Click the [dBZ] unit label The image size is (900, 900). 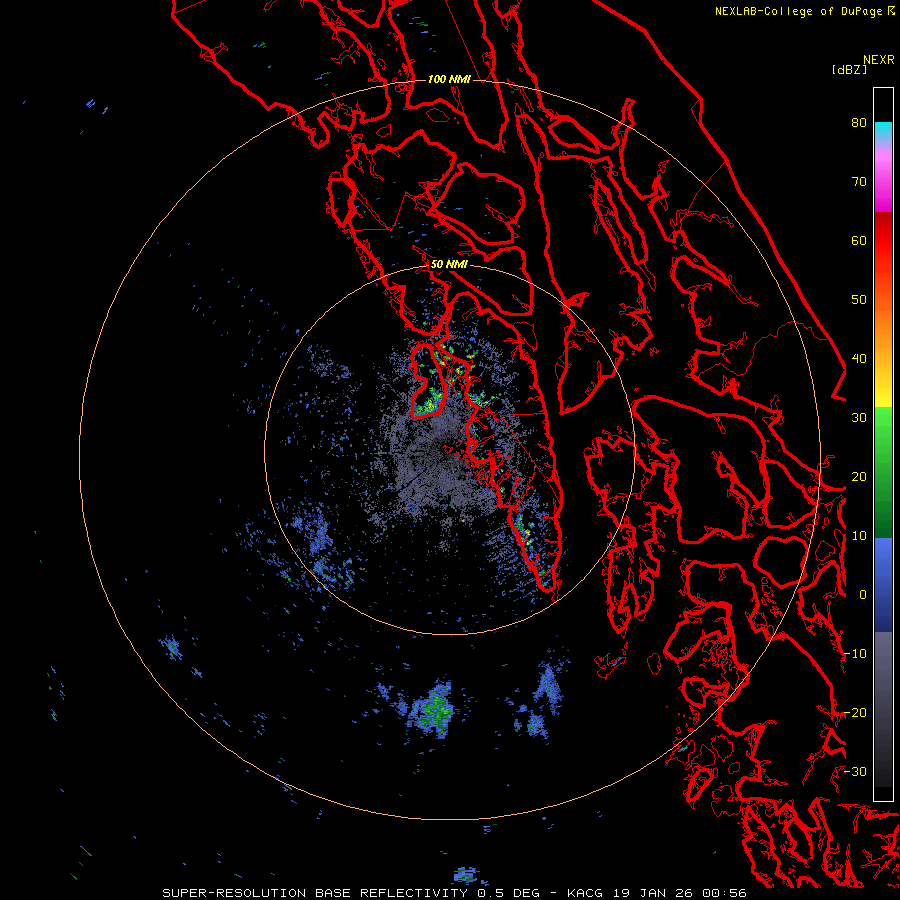(849, 69)
